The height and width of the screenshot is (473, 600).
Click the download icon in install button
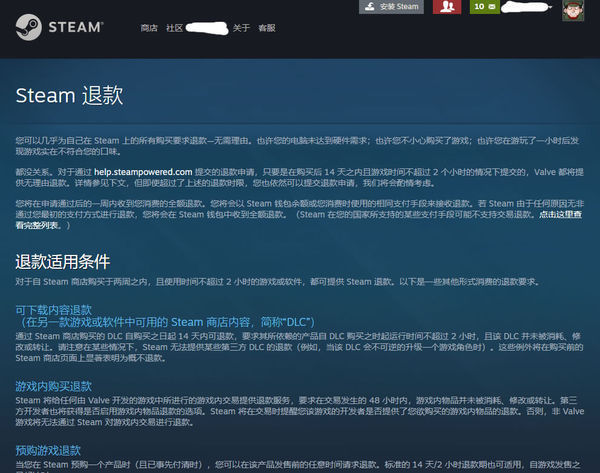pos(370,7)
